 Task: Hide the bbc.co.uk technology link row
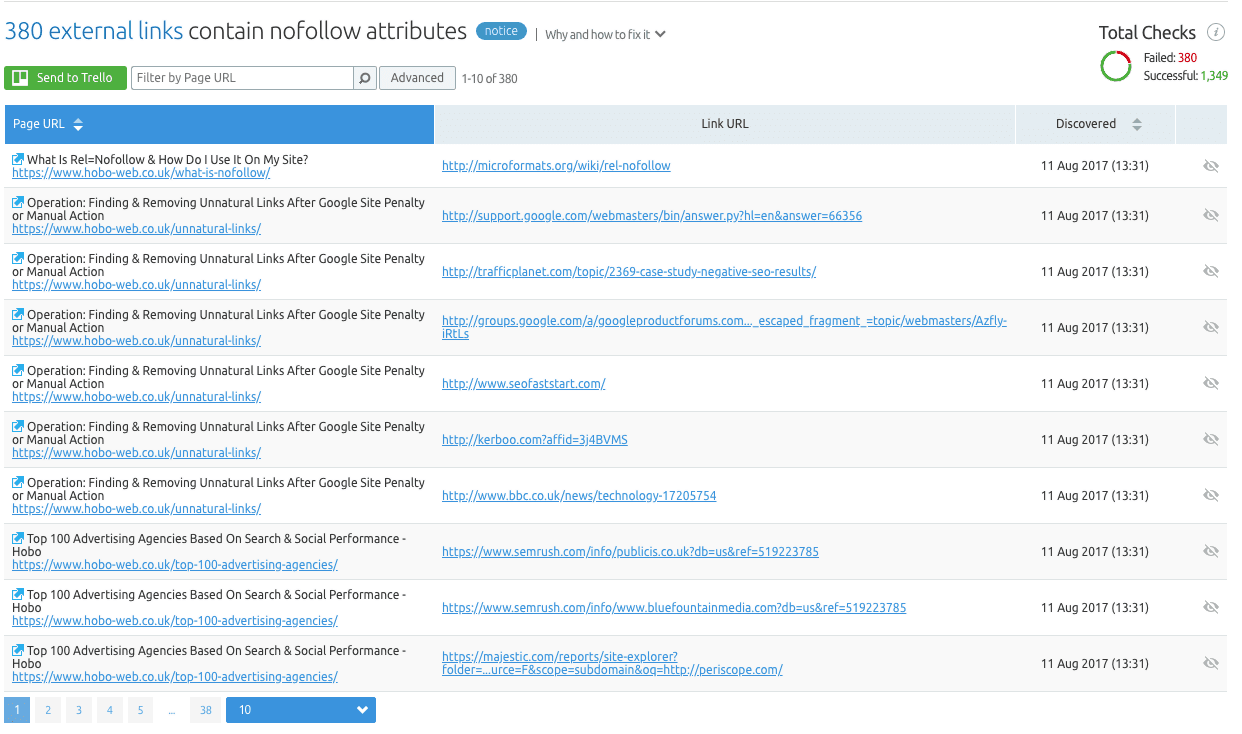pyautogui.click(x=1211, y=495)
